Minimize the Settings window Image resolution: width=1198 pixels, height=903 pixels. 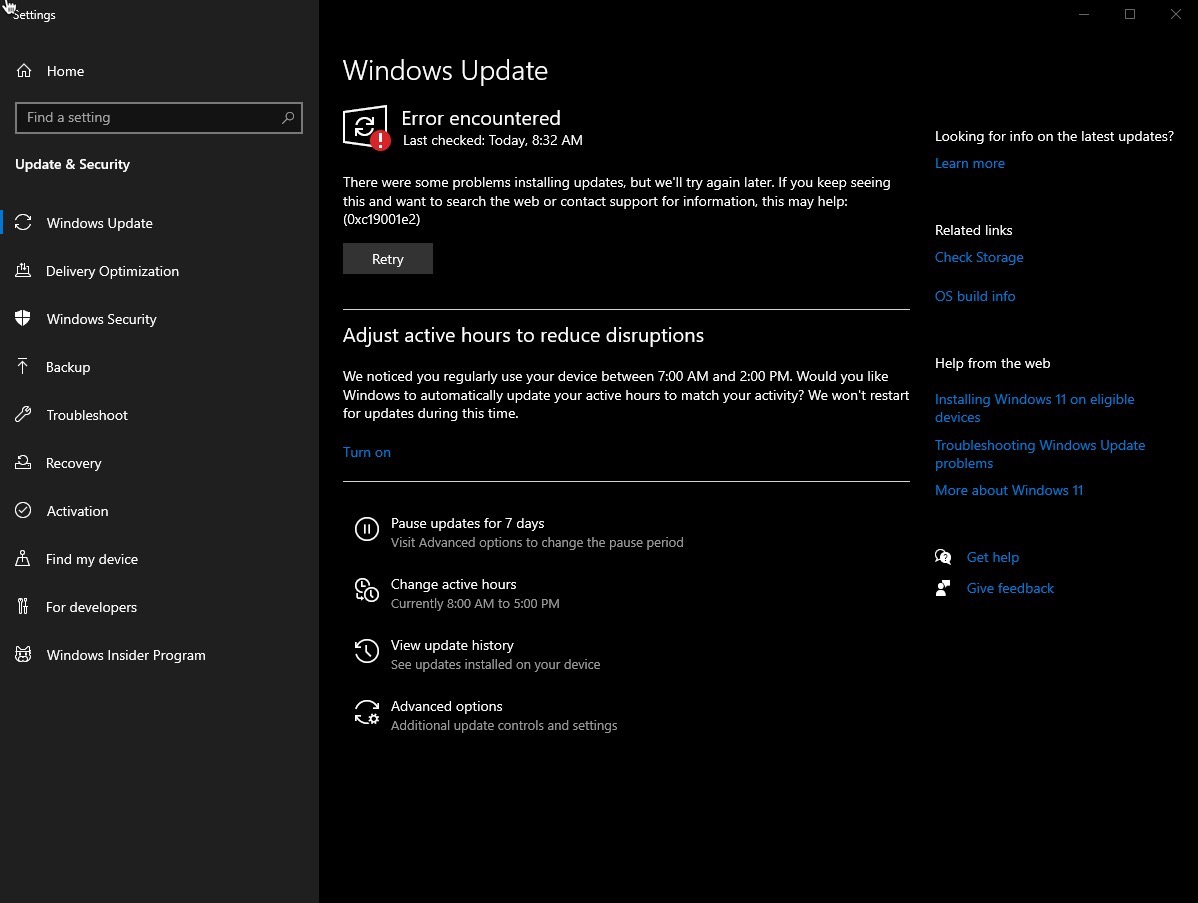tap(1083, 14)
